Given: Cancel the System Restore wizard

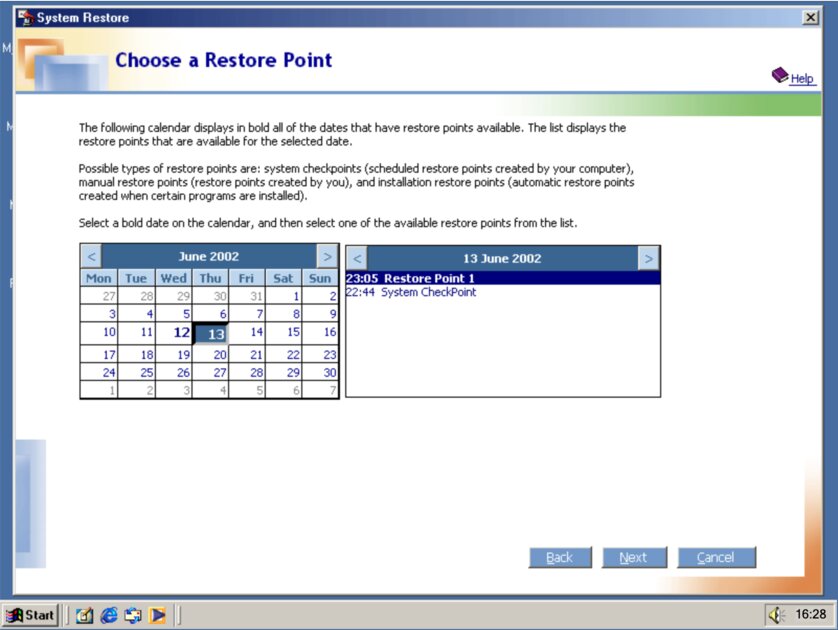Looking at the screenshot, I should [716, 557].
